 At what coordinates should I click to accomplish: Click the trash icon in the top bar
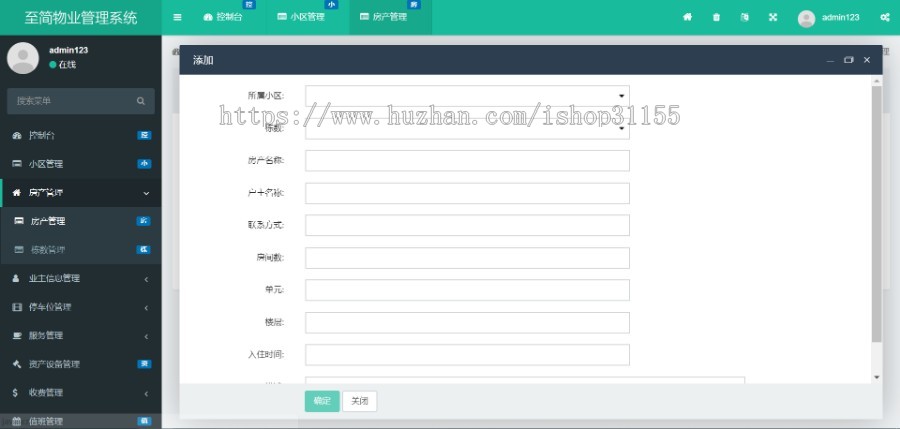point(716,17)
